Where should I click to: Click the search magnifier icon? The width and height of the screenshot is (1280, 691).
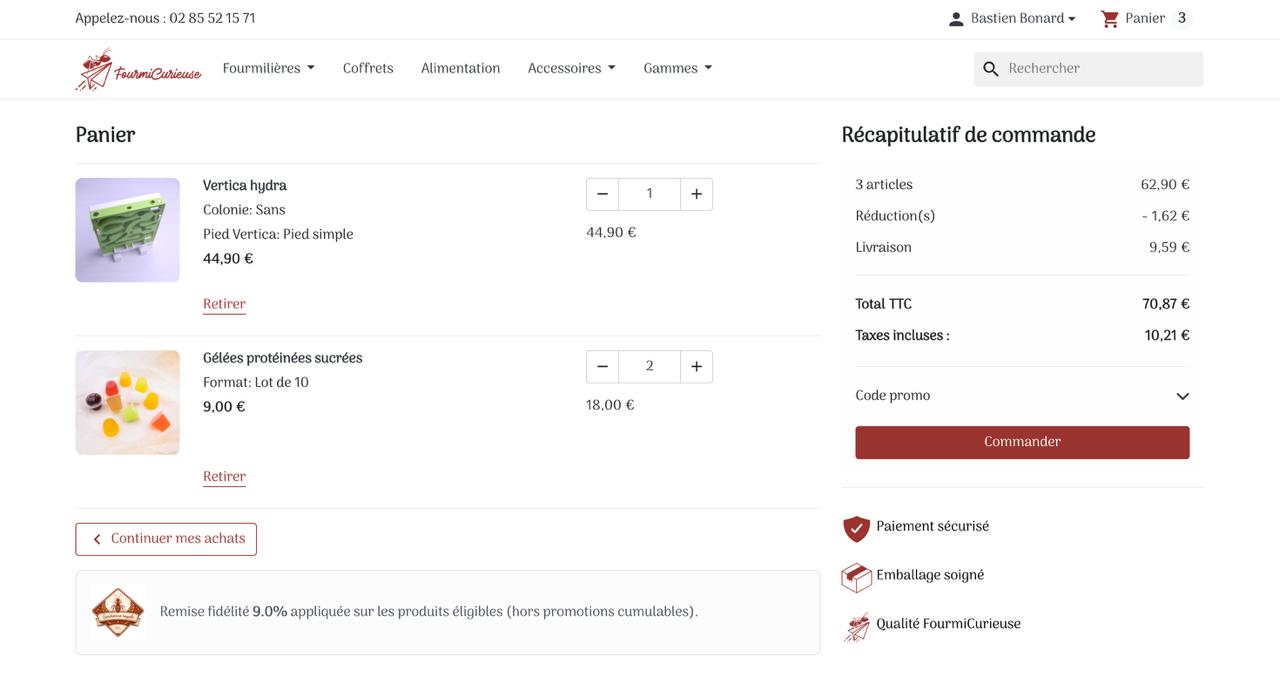click(991, 69)
